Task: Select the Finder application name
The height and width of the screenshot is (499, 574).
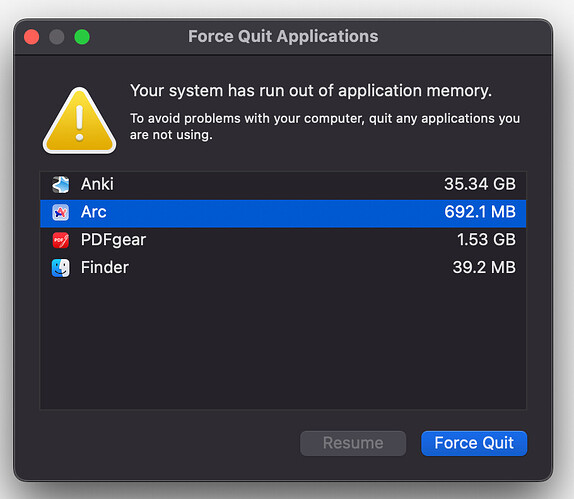Action: tap(105, 268)
